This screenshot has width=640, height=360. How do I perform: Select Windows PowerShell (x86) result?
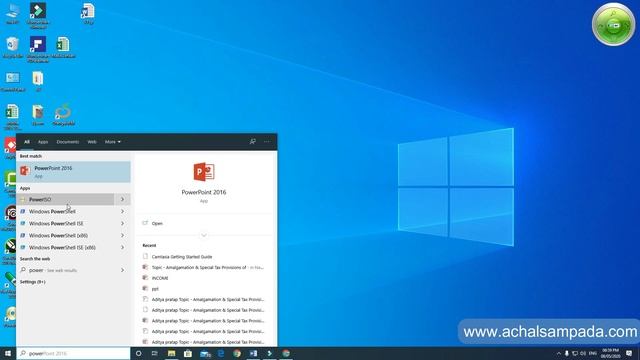point(65,236)
